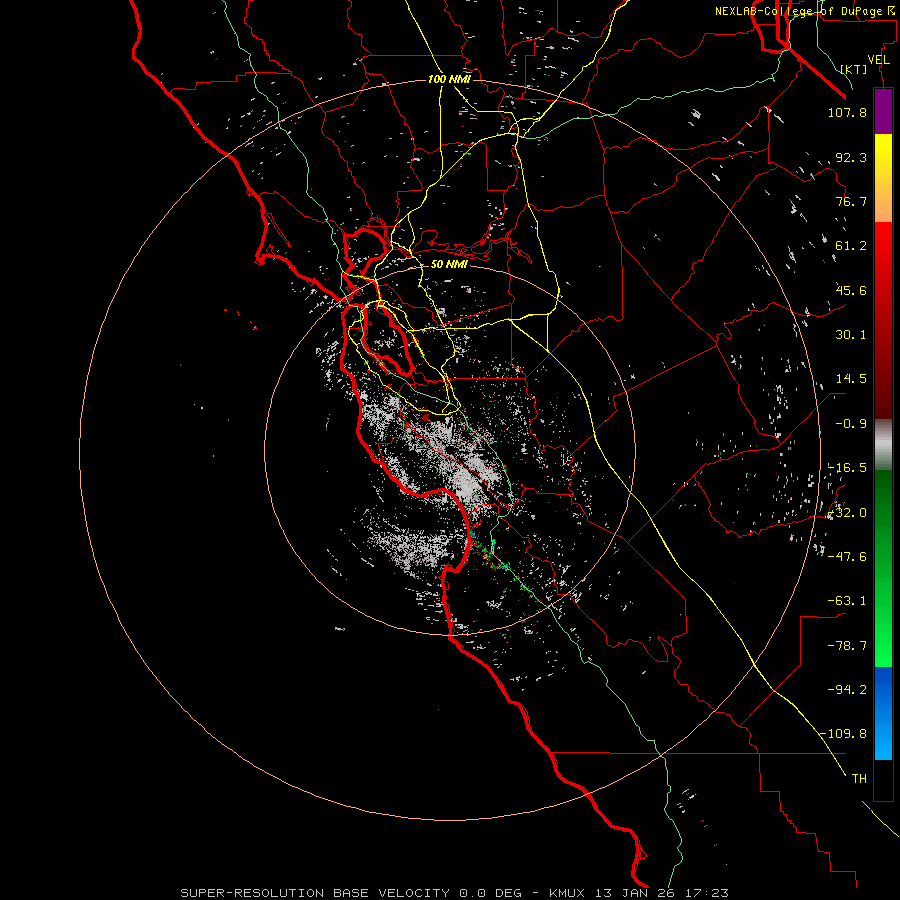Click the 61.2 velocity scale value

(851, 246)
